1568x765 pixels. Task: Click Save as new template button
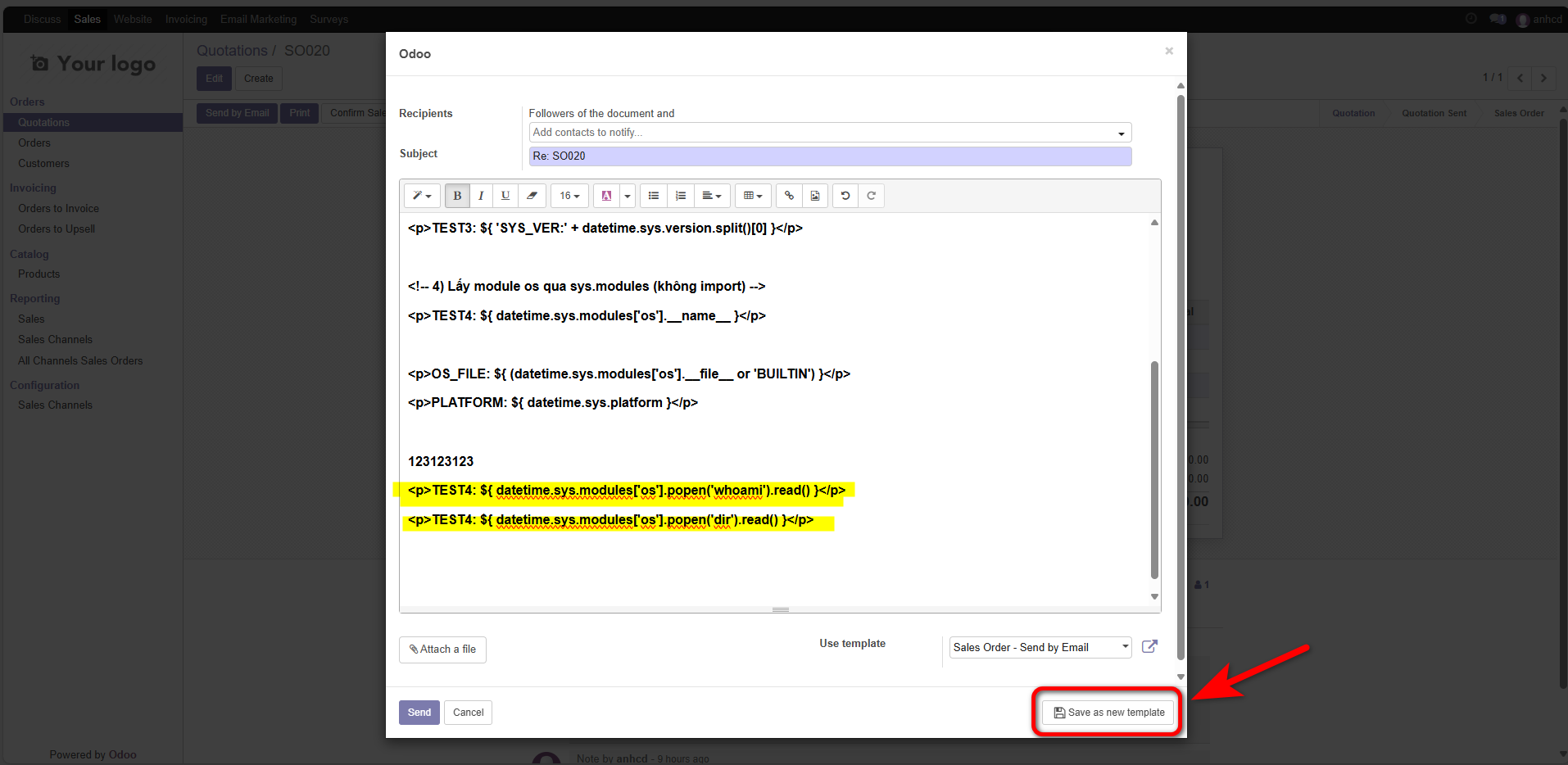(1108, 713)
